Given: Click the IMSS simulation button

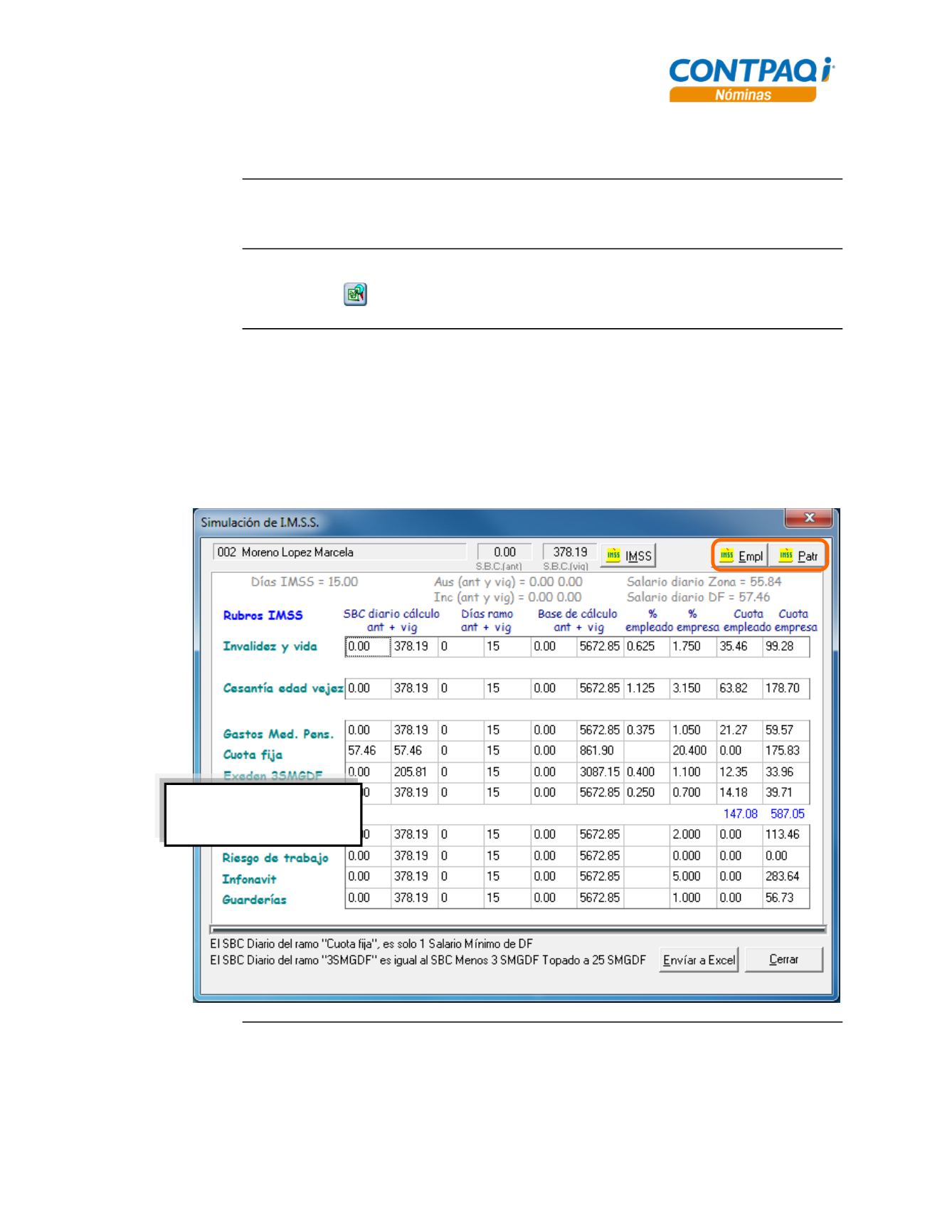Looking at the screenshot, I should [x=628, y=556].
